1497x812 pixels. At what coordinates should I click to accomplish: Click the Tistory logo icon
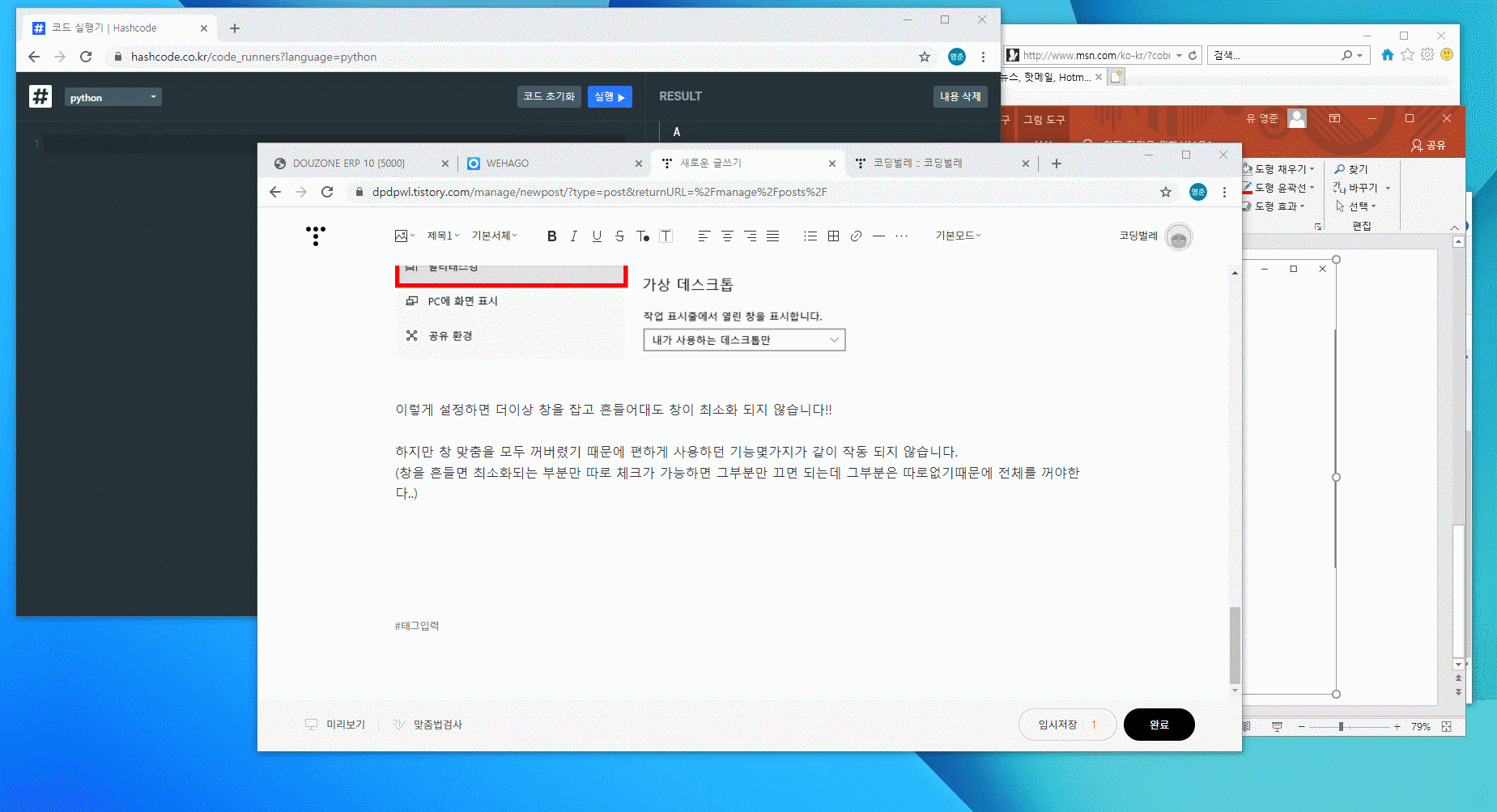pos(316,236)
